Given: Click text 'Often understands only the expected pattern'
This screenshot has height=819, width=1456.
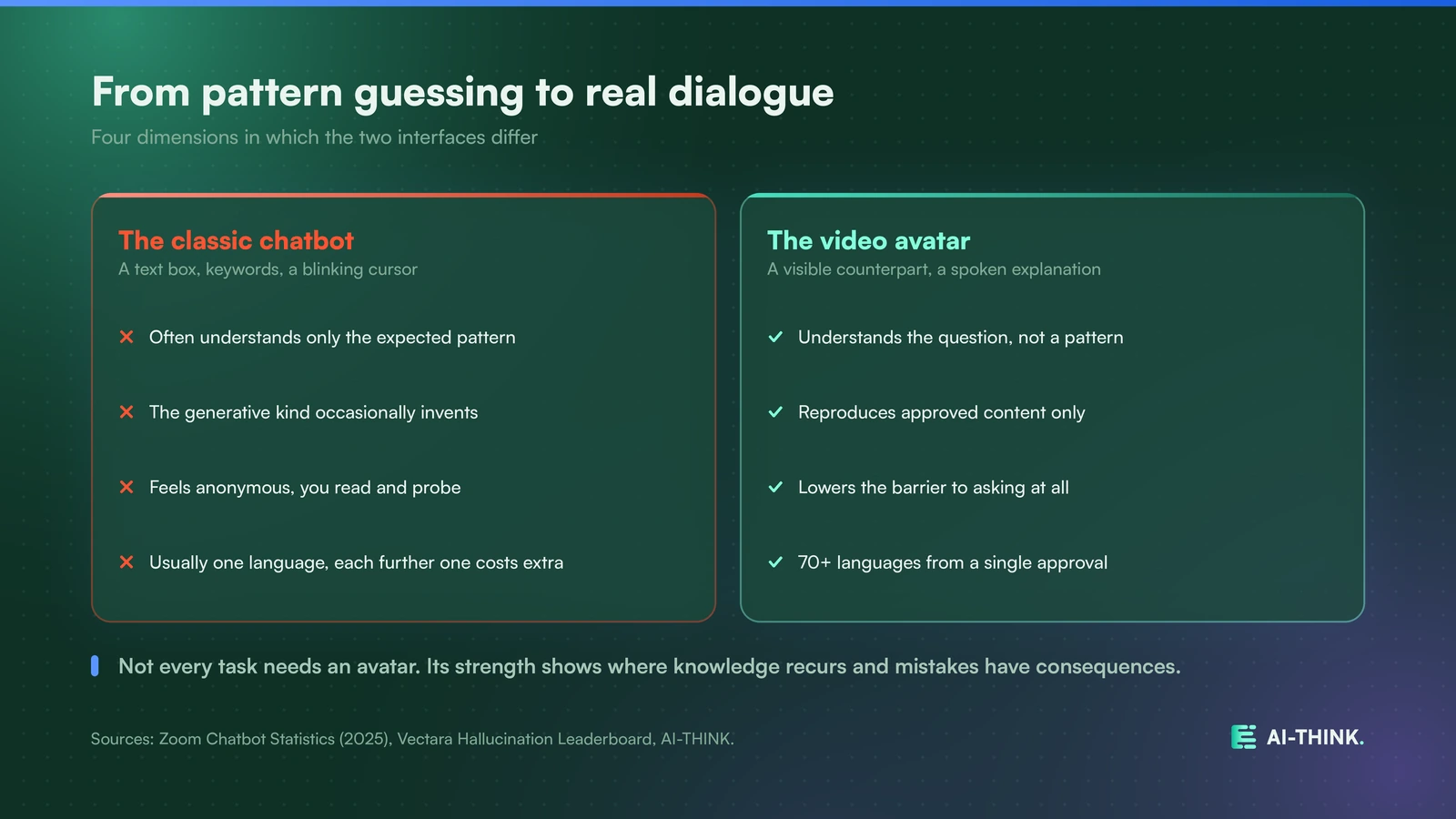Looking at the screenshot, I should (332, 338).
